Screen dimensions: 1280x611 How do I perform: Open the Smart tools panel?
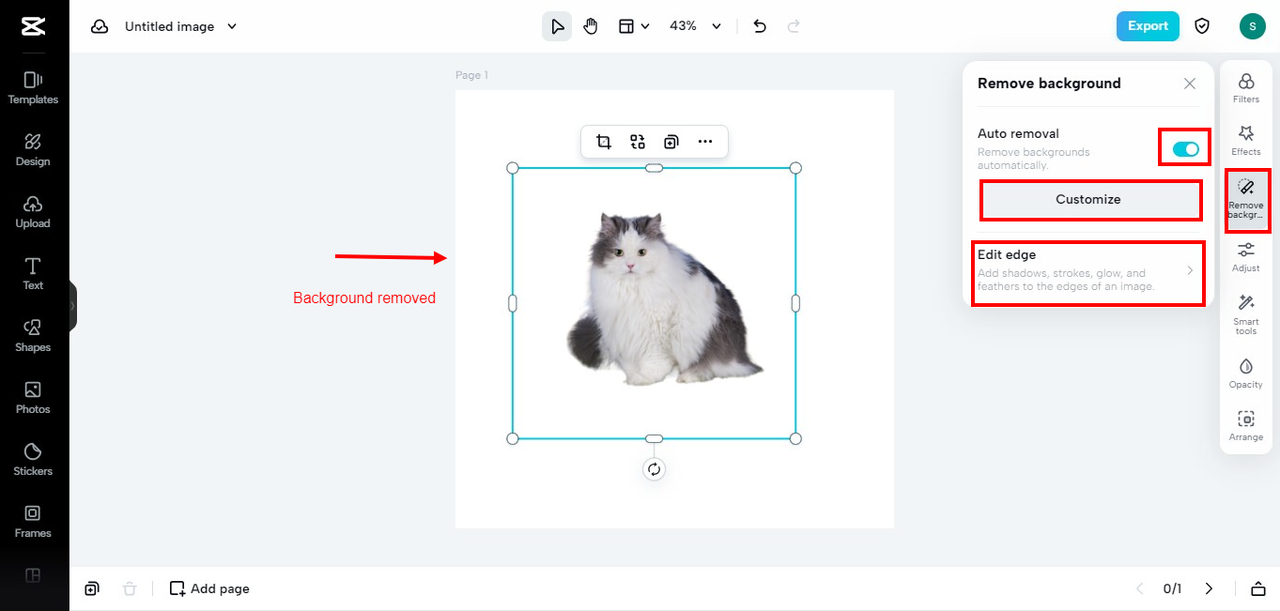point(1246,313)
